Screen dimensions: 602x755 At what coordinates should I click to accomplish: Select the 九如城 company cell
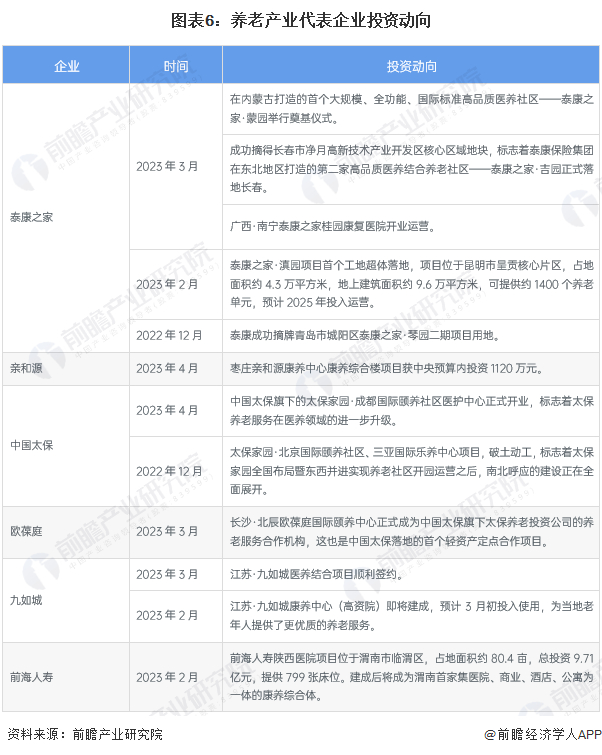tap(66, 600)
